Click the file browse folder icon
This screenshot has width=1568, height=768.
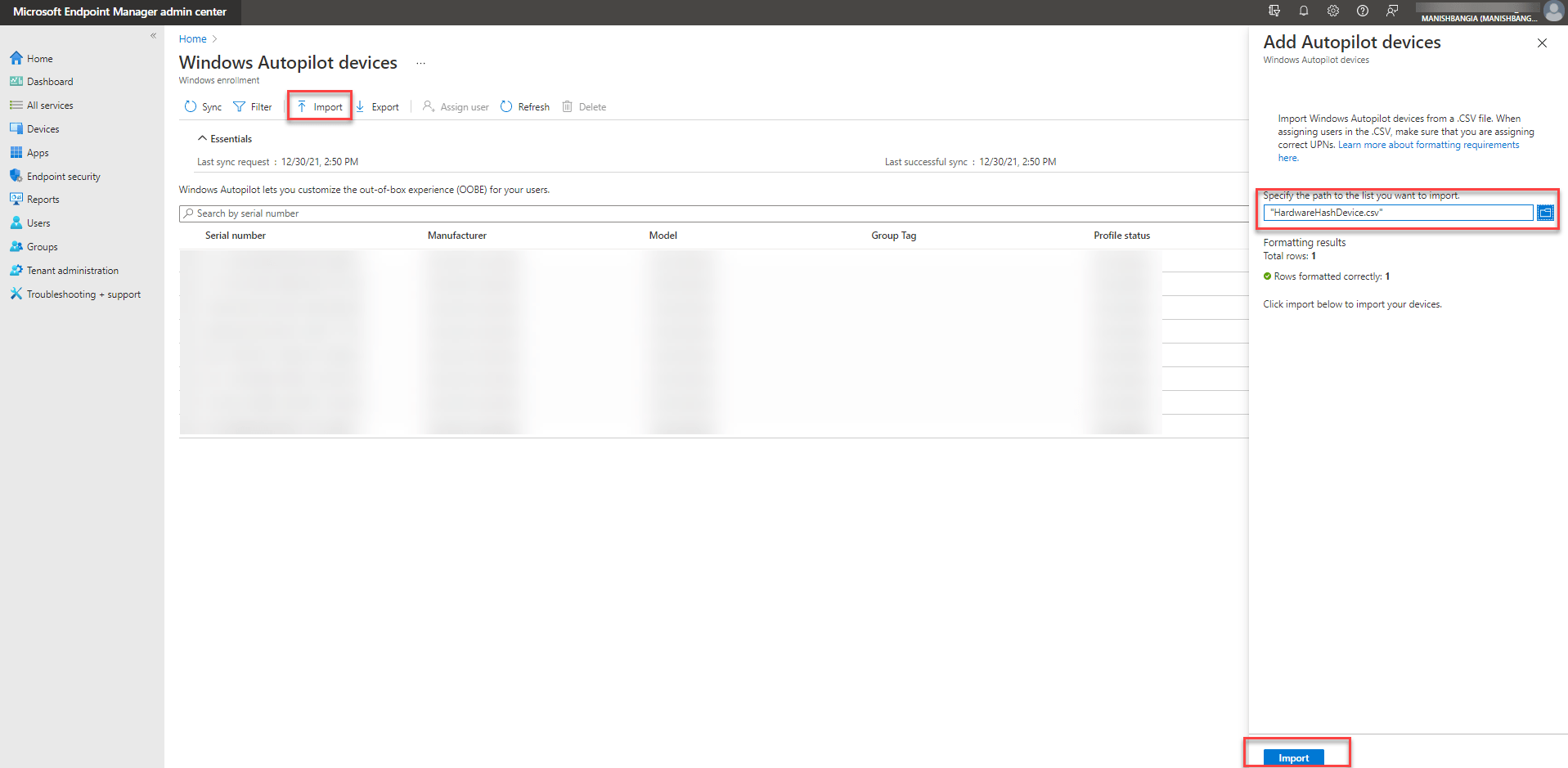[x=1546, y=212]
